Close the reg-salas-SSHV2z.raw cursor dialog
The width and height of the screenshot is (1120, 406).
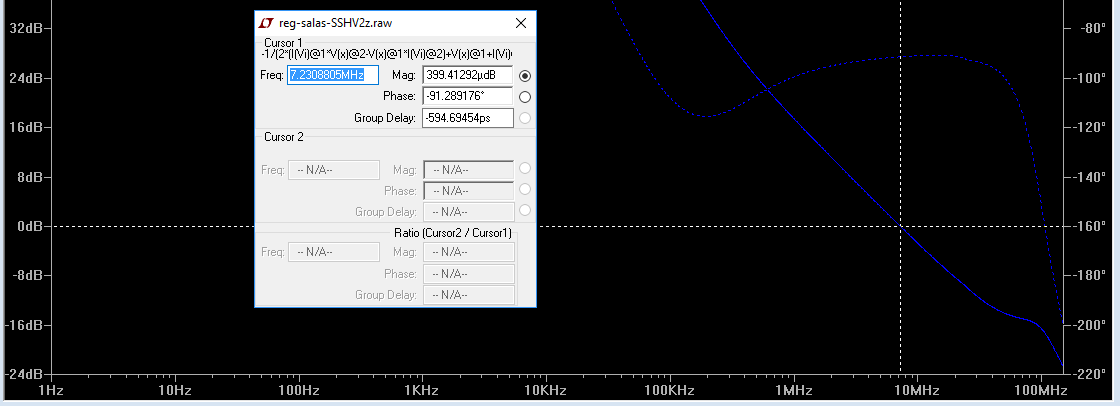click(521, 23)
